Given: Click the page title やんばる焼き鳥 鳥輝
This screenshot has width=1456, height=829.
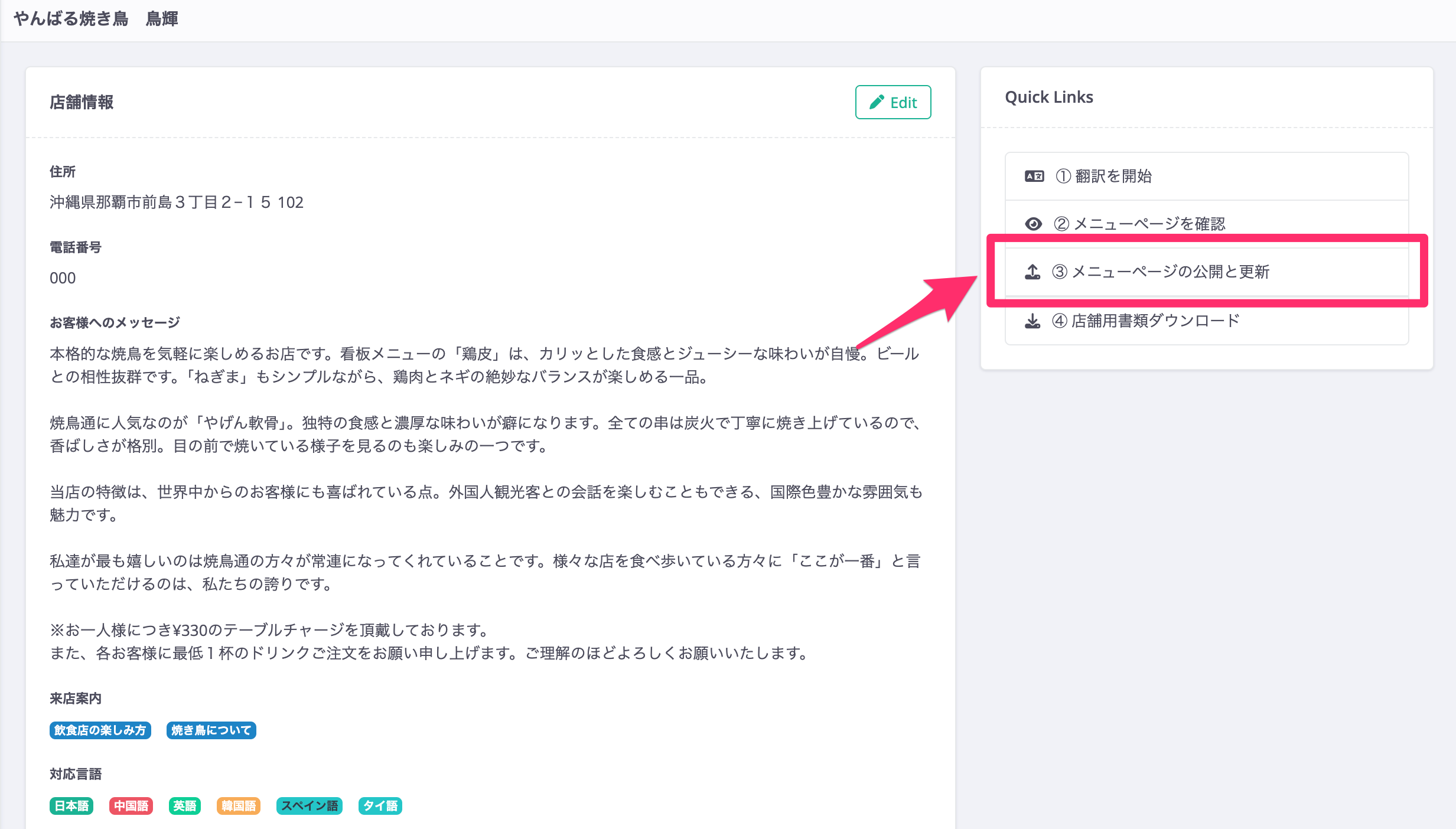Looking at the screenshot, I should click(96, 19).
